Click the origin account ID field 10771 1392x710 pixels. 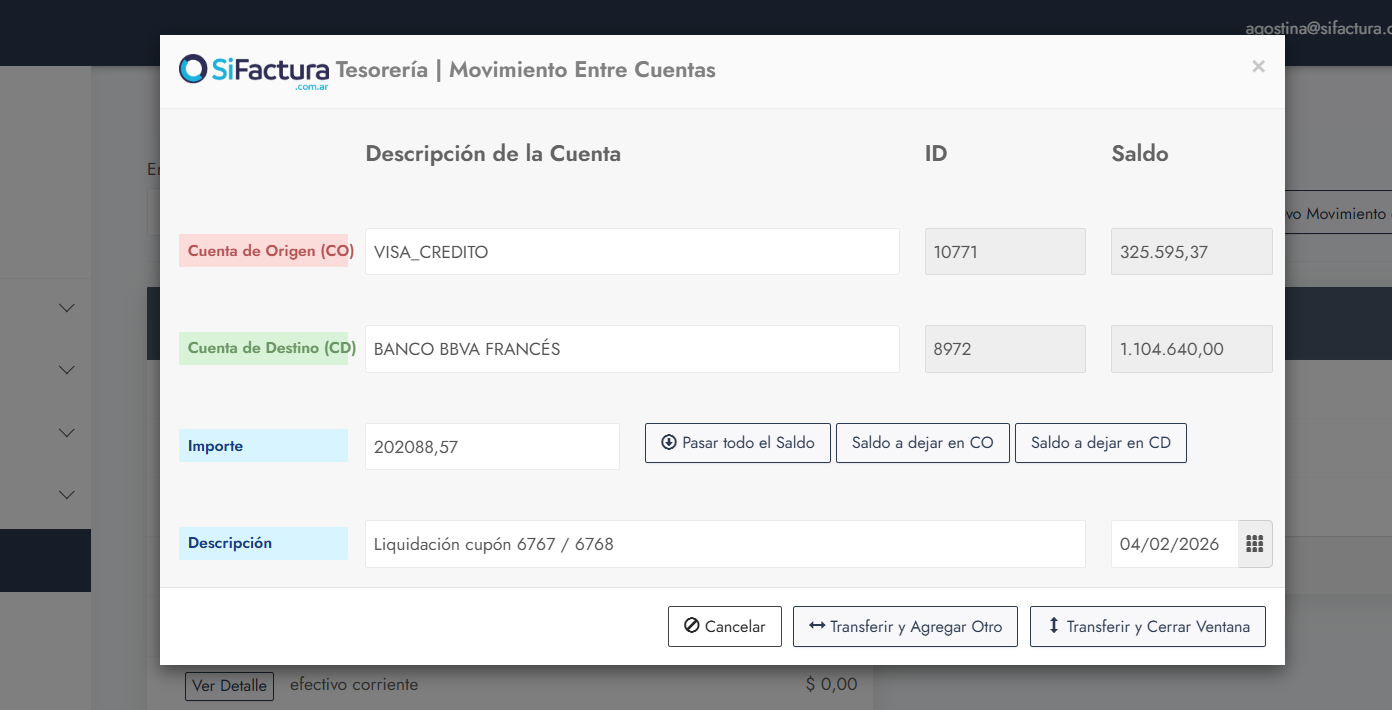(1004, 252)
